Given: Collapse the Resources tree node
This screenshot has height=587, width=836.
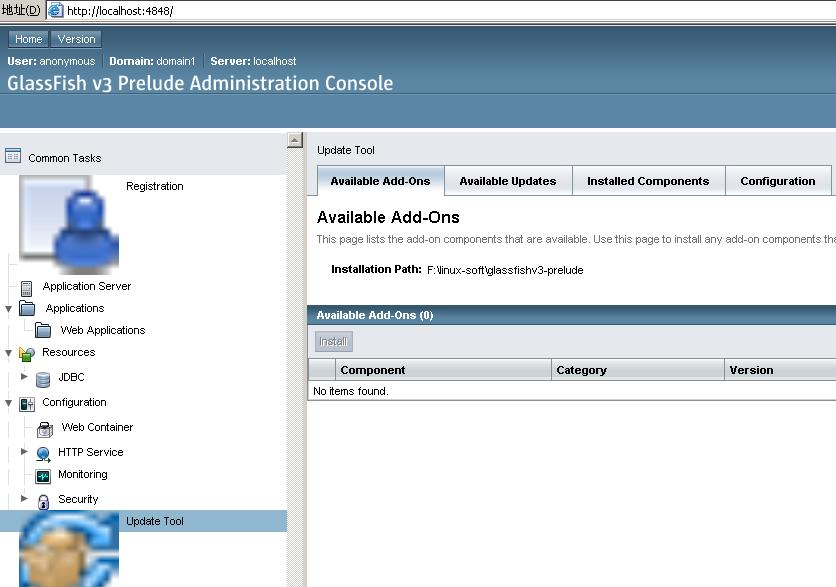Looking at the screenshot, I should [9, 353].
